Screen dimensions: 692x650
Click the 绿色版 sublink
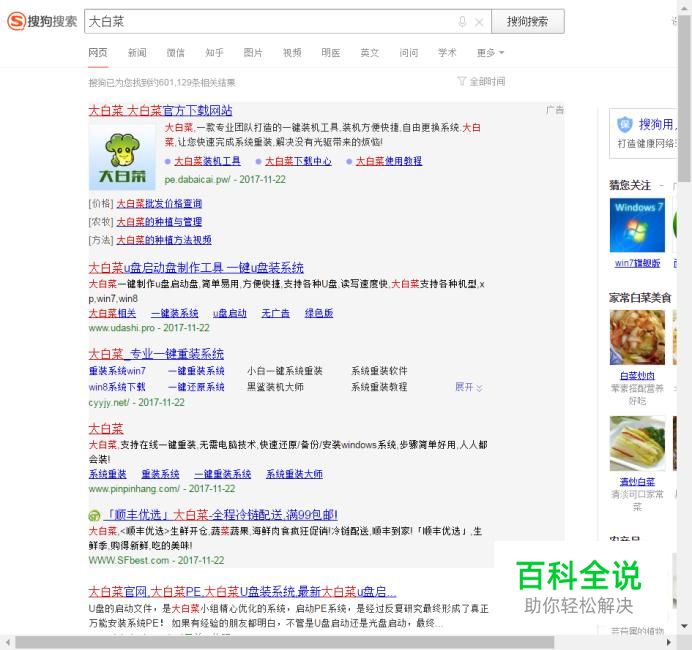click(319, 313)
